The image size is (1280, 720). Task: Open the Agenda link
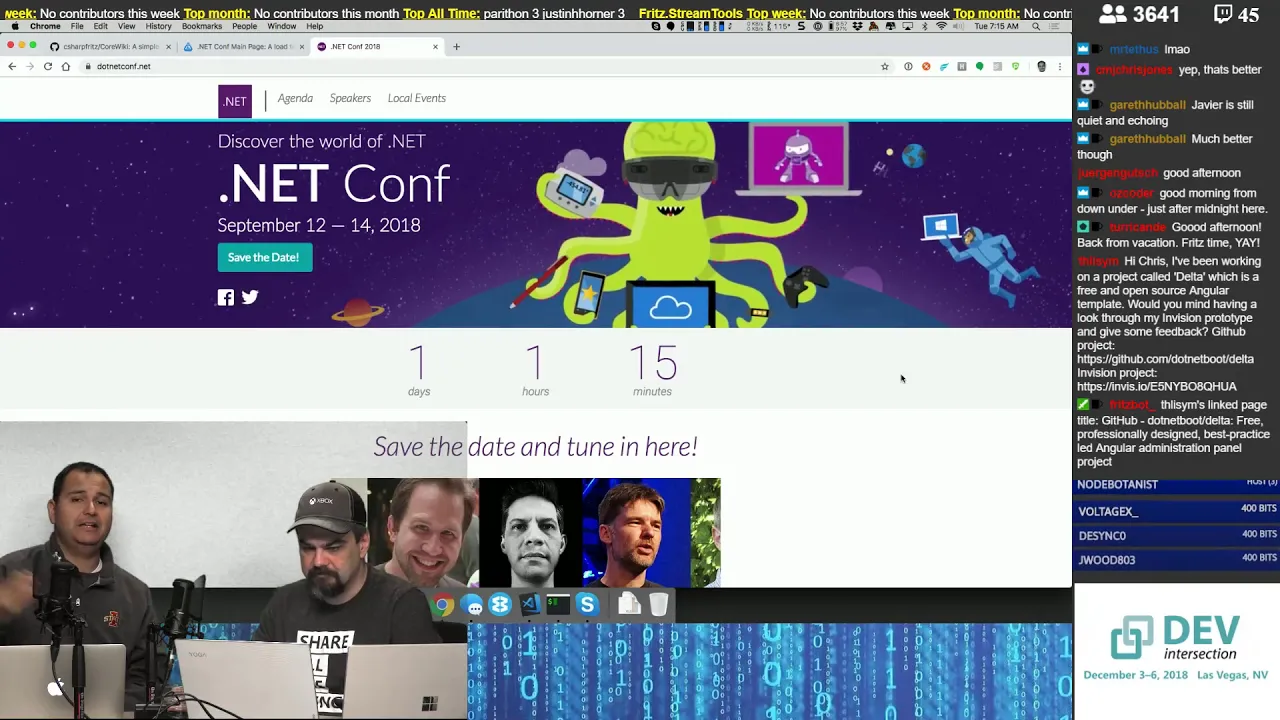pyautogui.click(x=295, y=98)
